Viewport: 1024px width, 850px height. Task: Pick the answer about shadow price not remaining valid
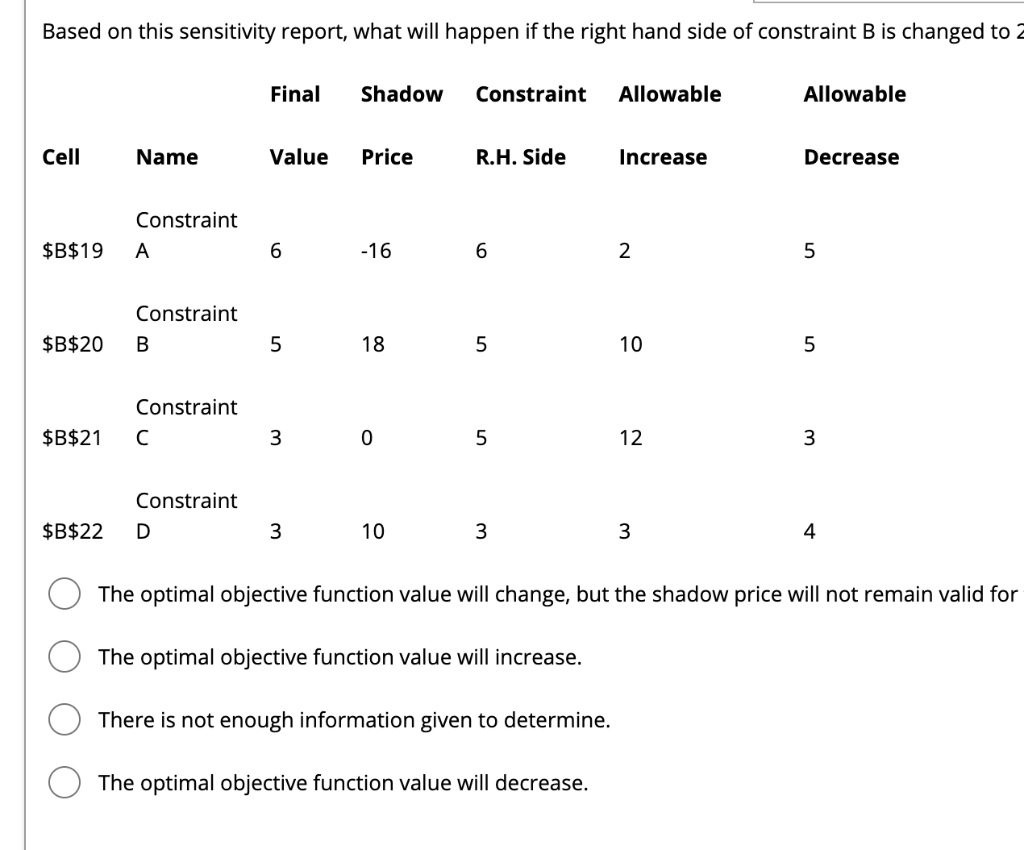coord(65,592)
